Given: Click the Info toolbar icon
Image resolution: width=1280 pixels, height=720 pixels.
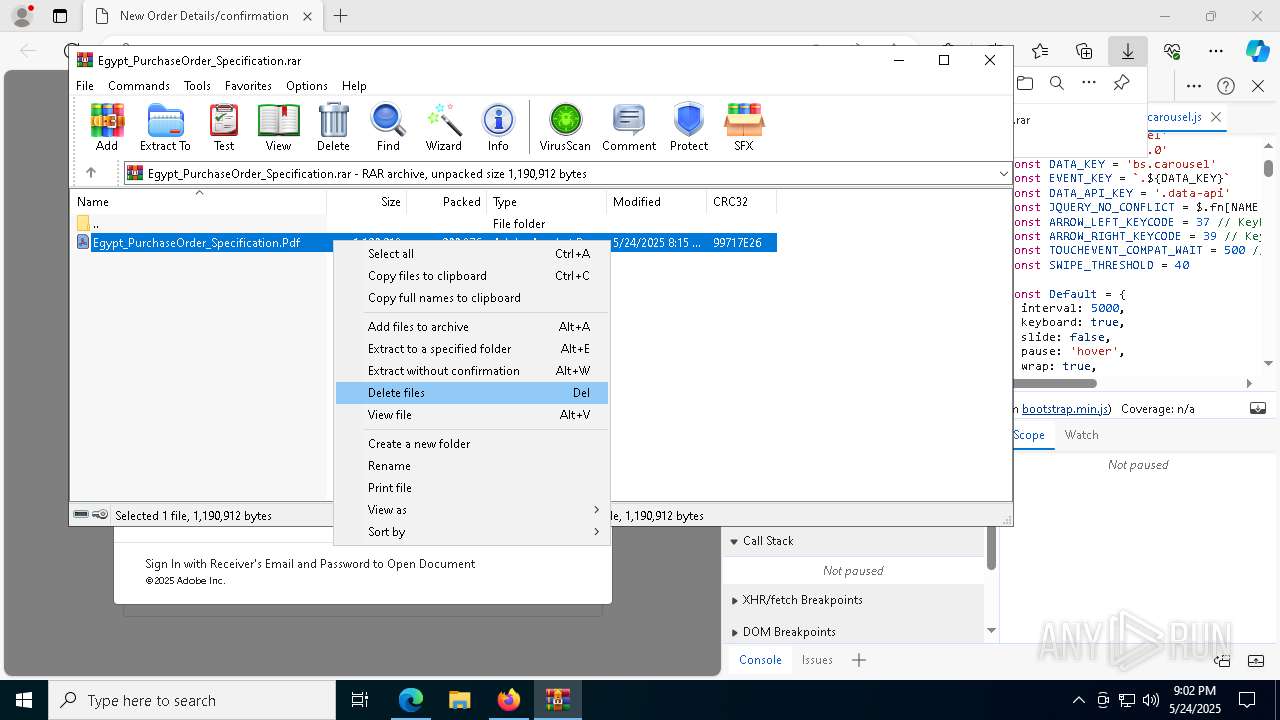Looking at the screenshot, I should coord(498,127).
